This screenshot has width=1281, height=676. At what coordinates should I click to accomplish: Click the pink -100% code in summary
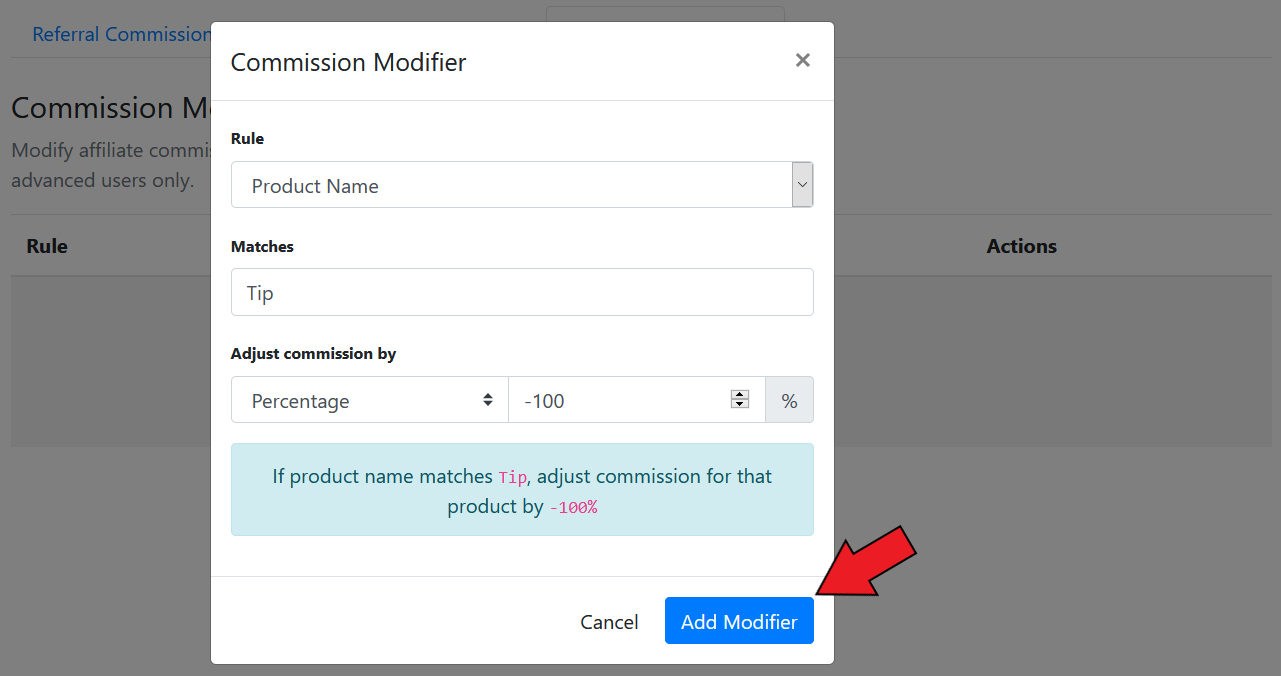(x=573, y=507)
